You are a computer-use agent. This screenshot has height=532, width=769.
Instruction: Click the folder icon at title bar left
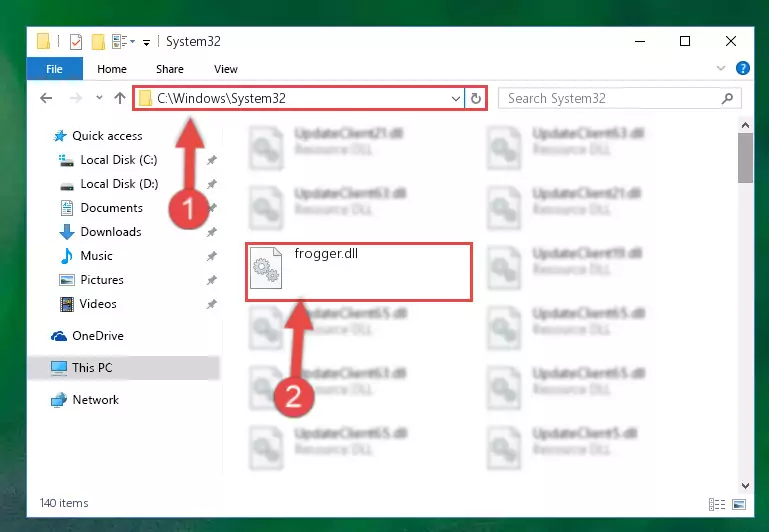click(x=44, y=42)
